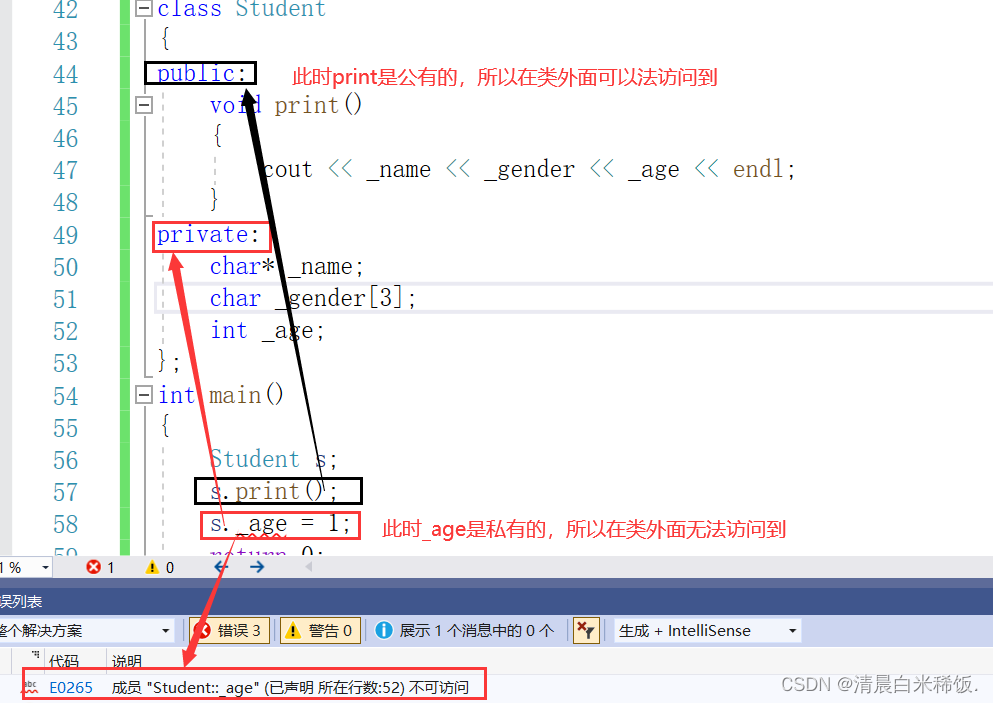The image size is (993, 703).
Task: Place cursor on s._age = 1; statement
Action: coord(280,524)
